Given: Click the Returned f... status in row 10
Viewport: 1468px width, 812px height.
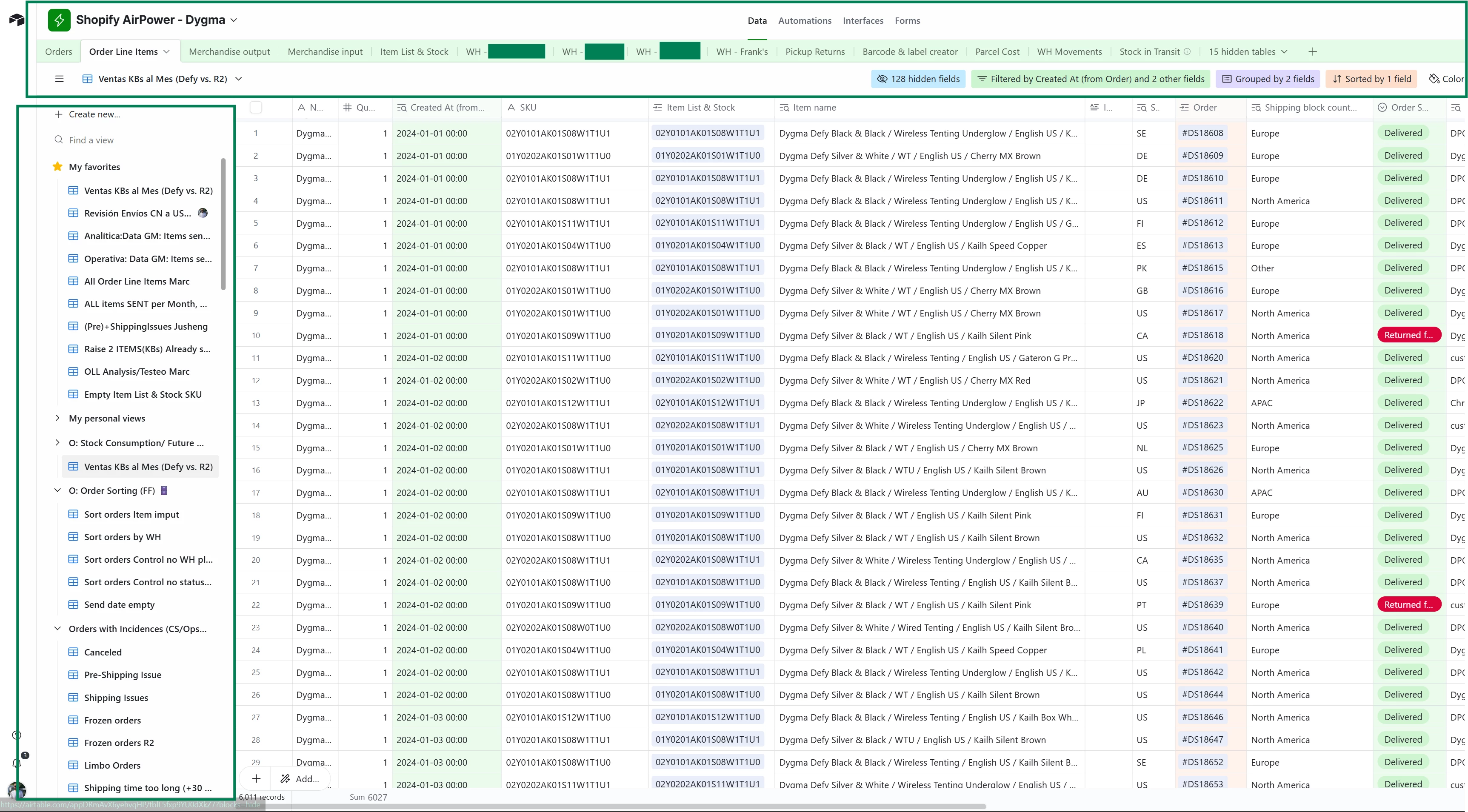Looking at the screenshot, I should [1409, 335].
